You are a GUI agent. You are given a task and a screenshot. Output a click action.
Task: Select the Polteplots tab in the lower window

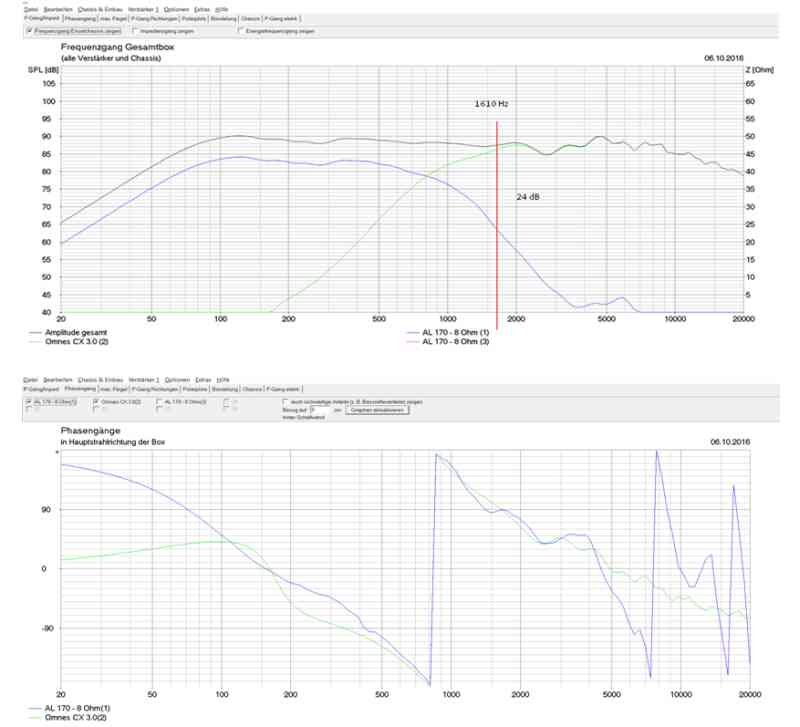tap(195, 389)
